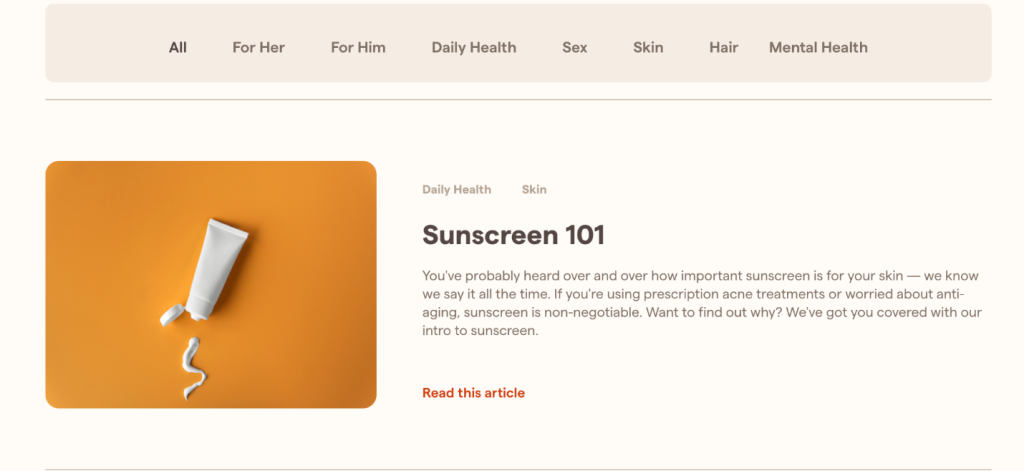Choose the Hair category tab
Screen dimensions: 1024x471
click(724, 48)
